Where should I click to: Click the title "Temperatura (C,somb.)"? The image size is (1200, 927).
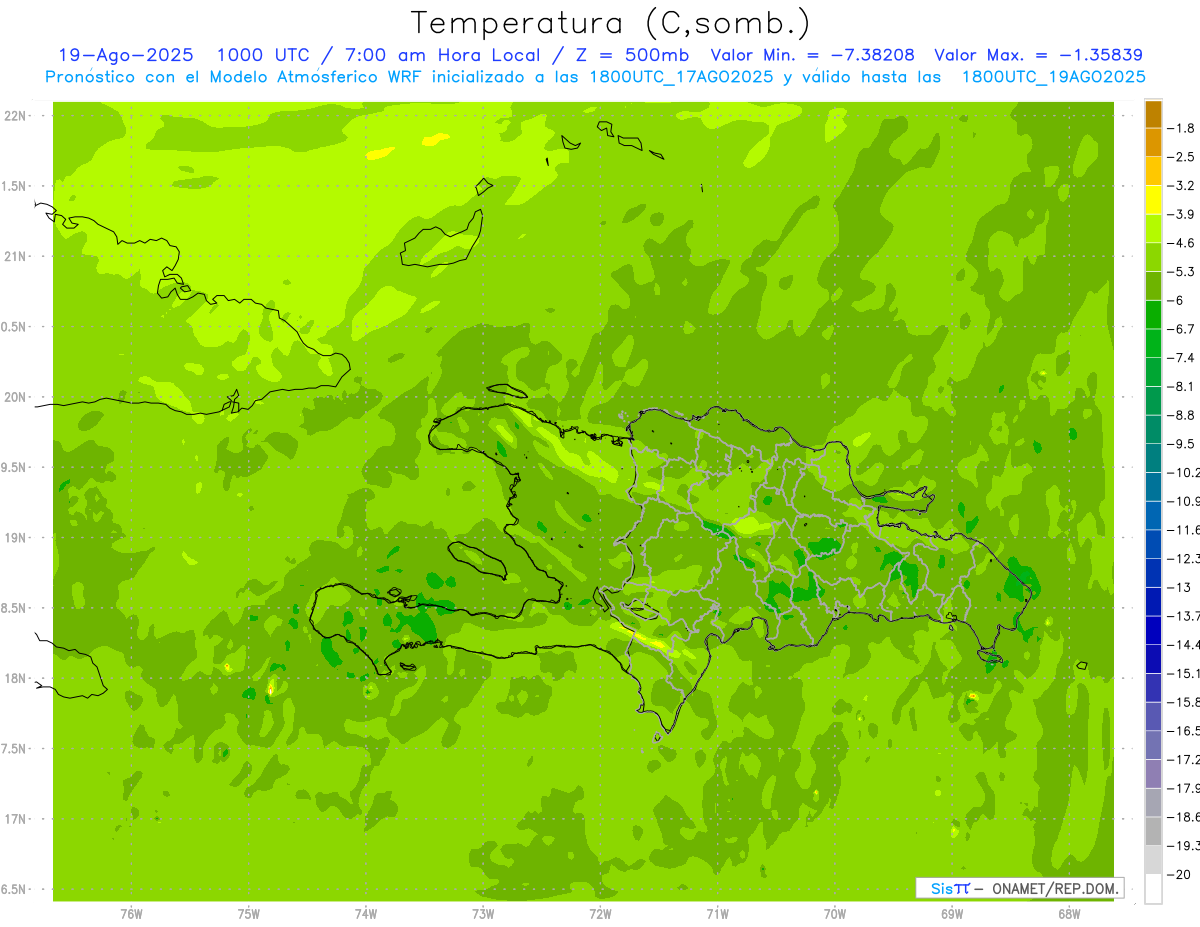(x=611, y=23)
